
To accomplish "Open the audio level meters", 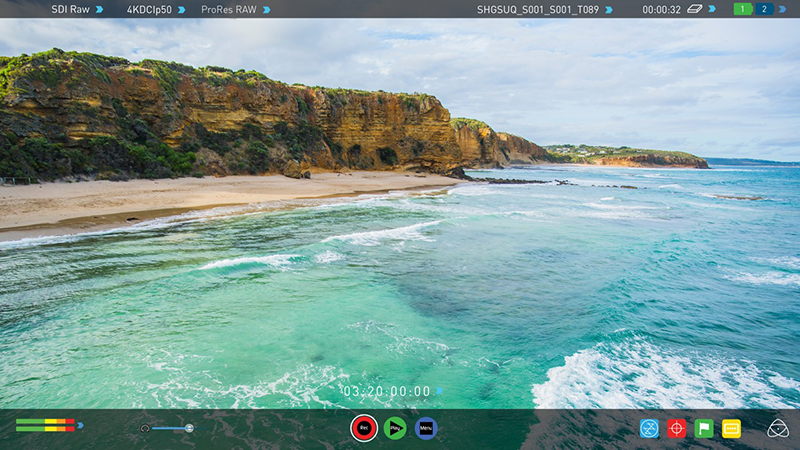I will pos(45,425).
